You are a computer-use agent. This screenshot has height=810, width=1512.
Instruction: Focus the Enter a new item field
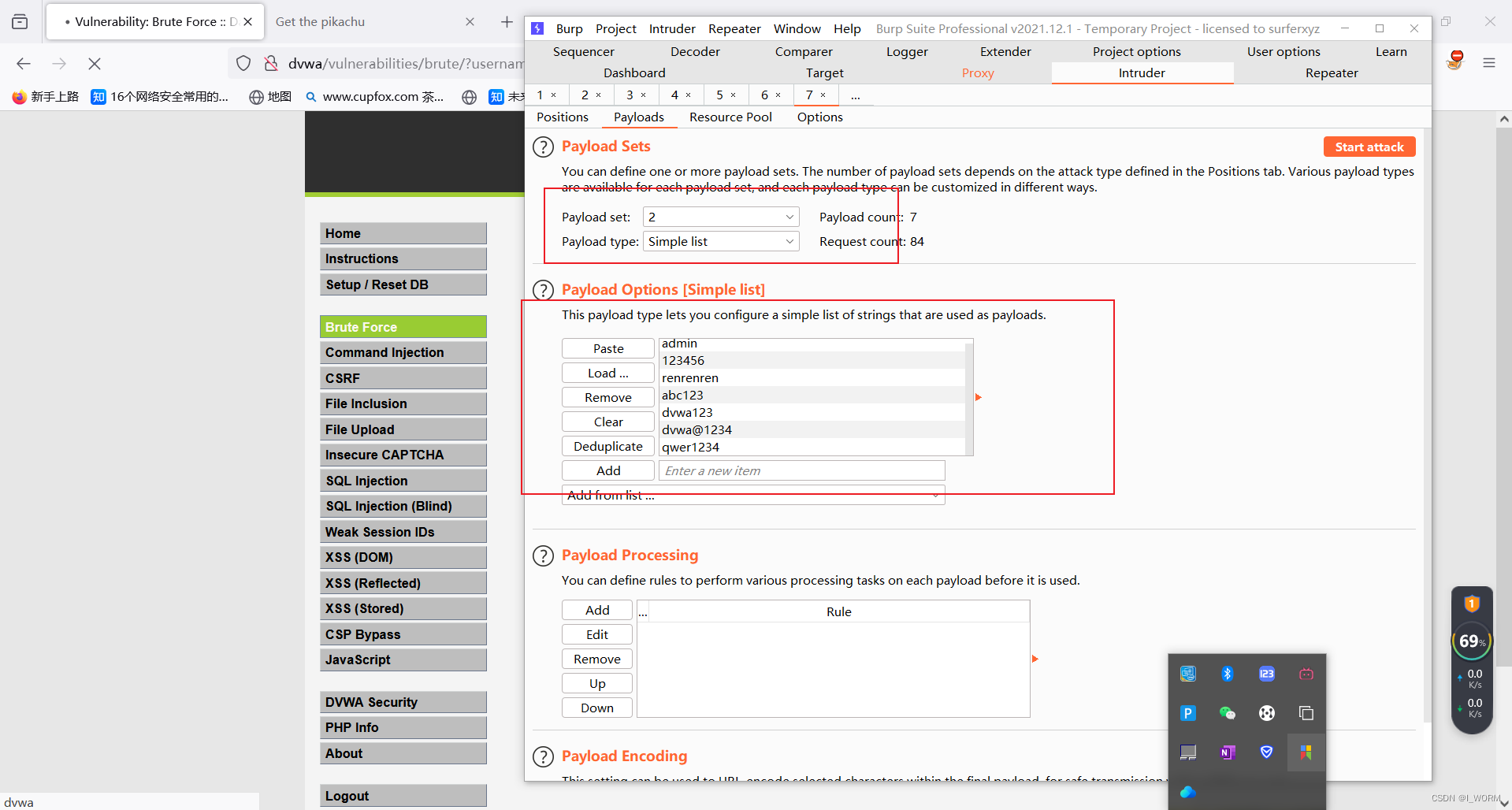pos(801,471)
